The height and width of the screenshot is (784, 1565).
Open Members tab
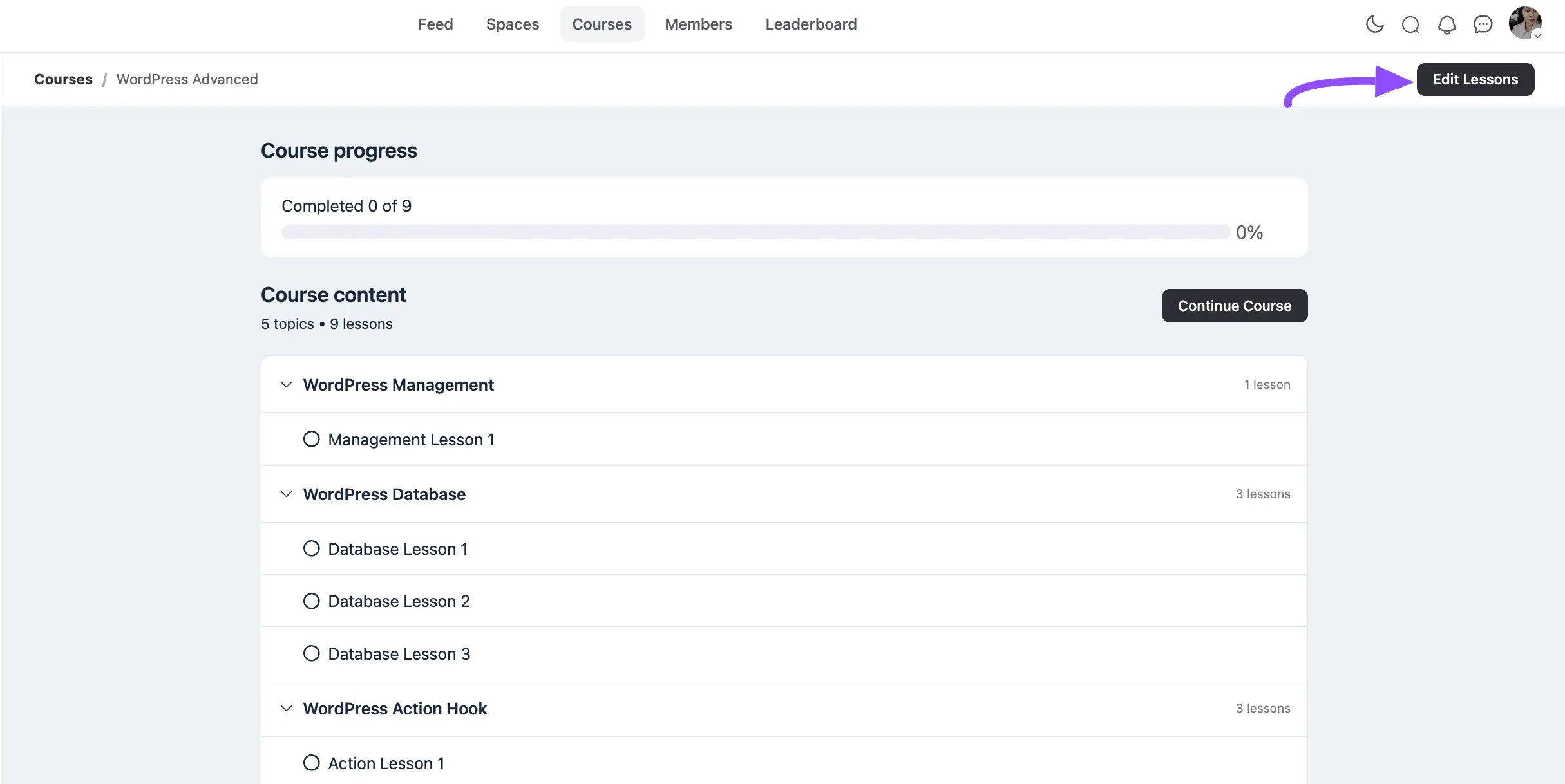(x=699, y=24)
